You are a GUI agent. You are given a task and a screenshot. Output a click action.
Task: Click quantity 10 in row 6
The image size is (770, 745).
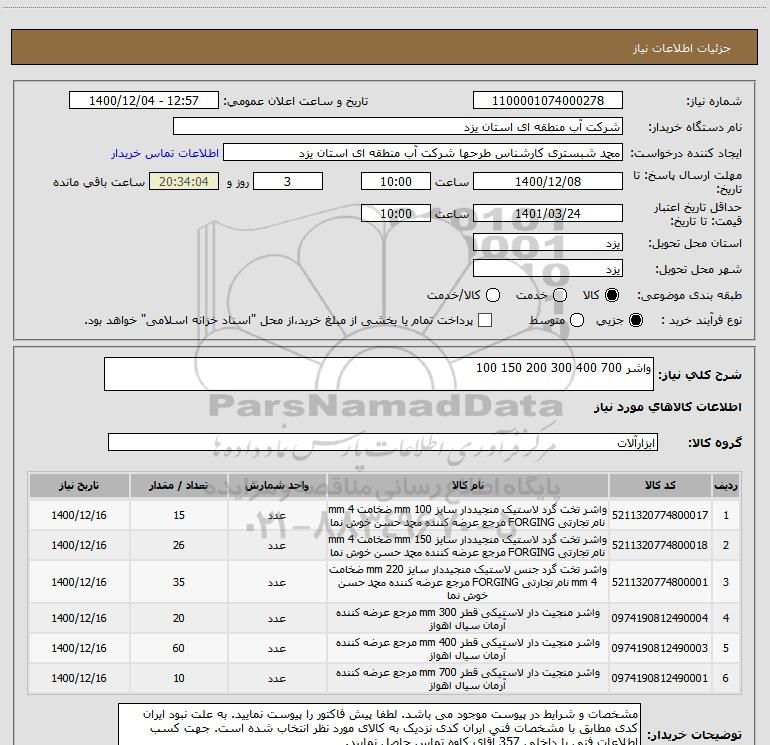point(179,678)
